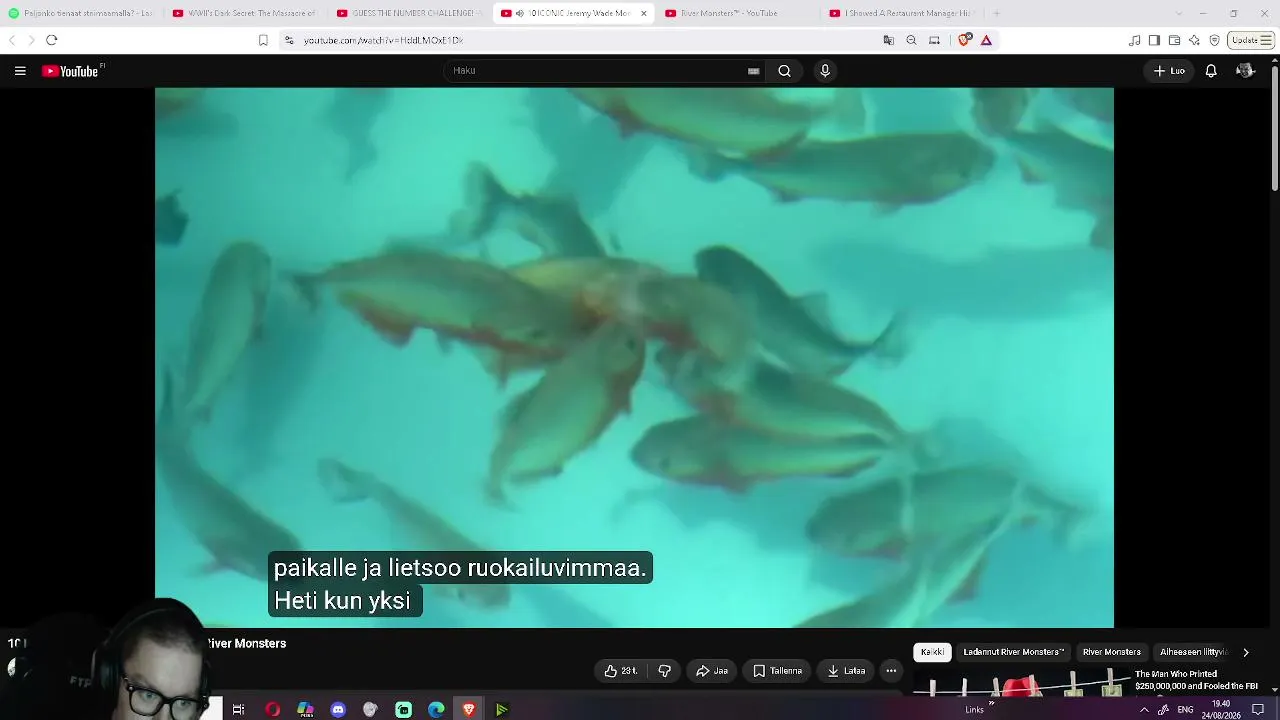Switch to the first Spotify tab
Viewport: 1280px width, 720px height.
pos(82,13)
